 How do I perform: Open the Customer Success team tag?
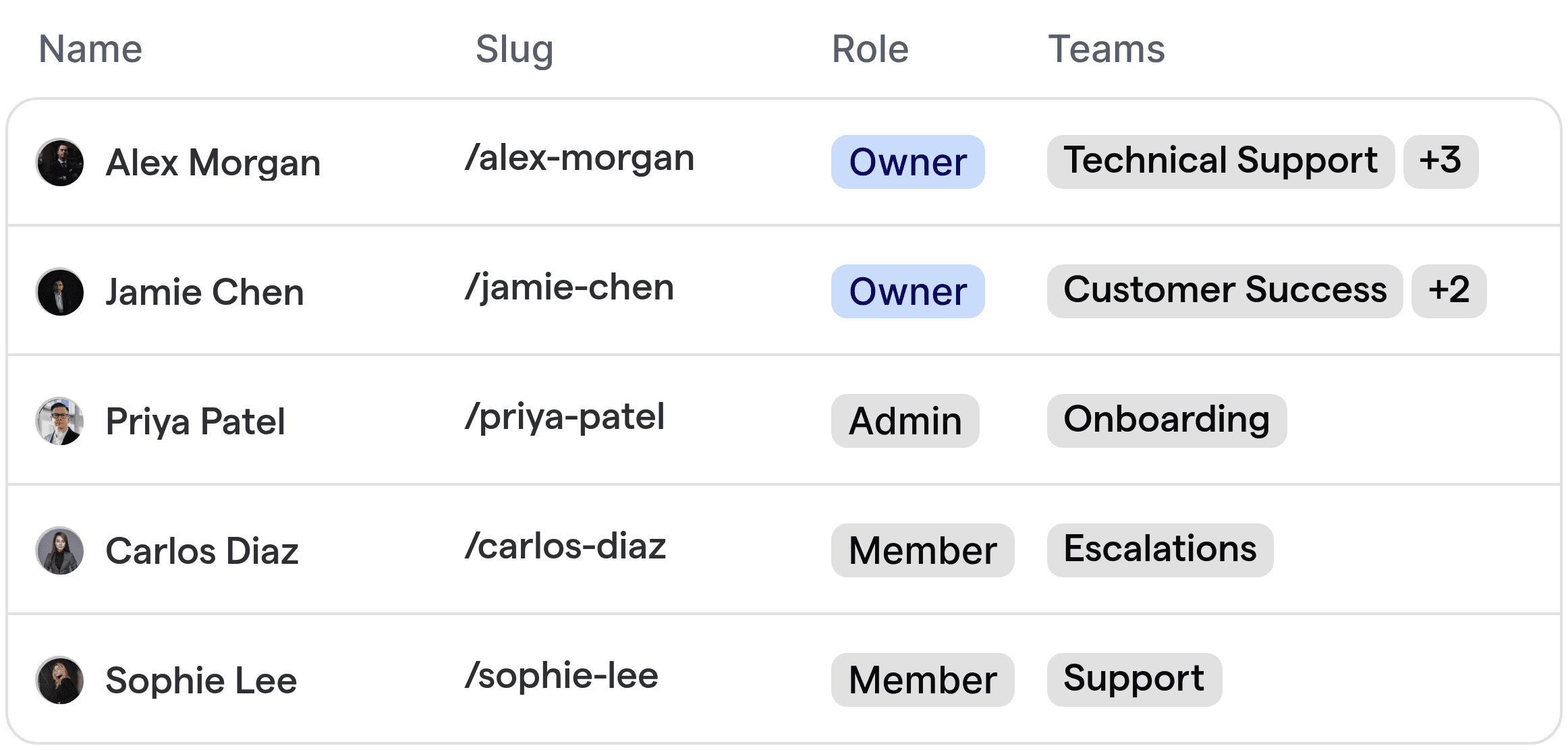[1226, 291]
